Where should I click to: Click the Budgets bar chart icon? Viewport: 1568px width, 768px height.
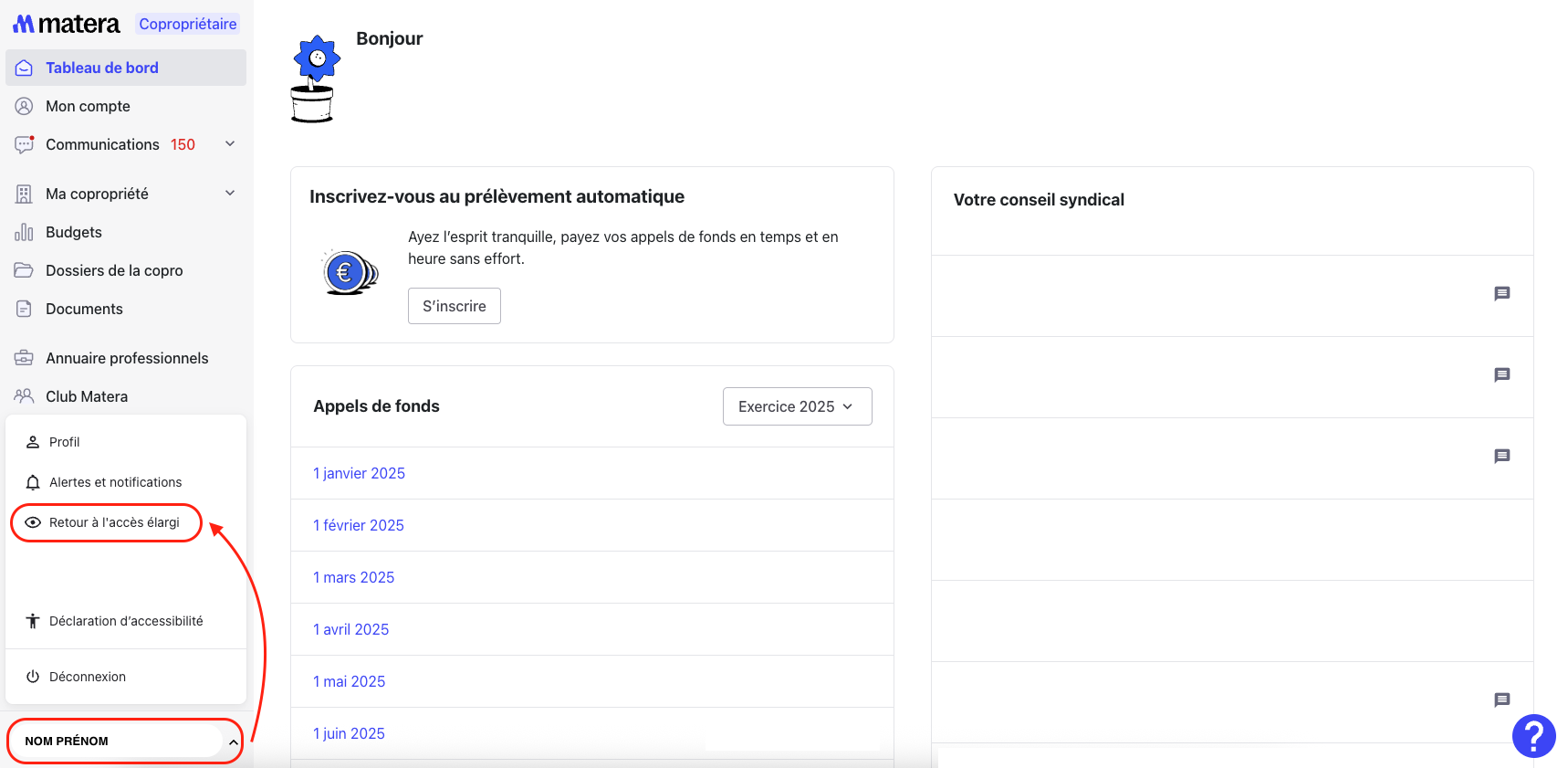24,233
